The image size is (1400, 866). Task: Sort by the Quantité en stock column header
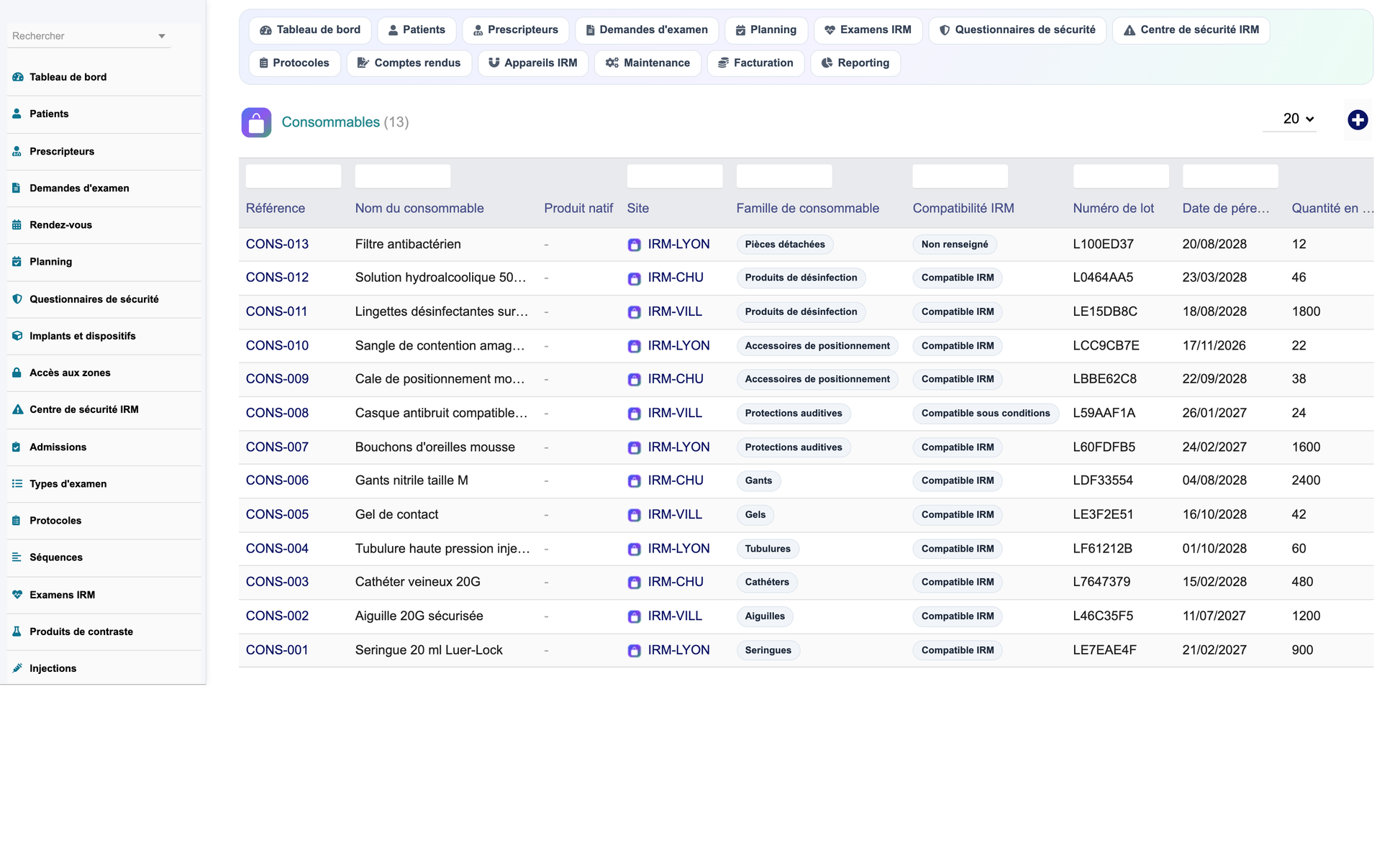click(x=1332, y=209)
